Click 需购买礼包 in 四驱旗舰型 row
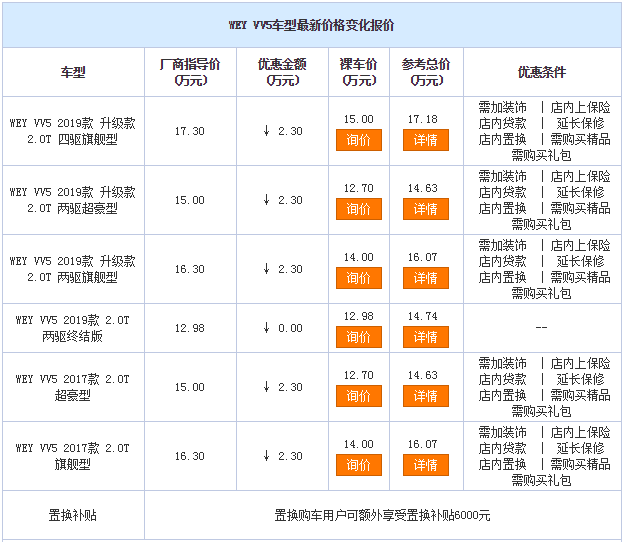 click(541, 156)
